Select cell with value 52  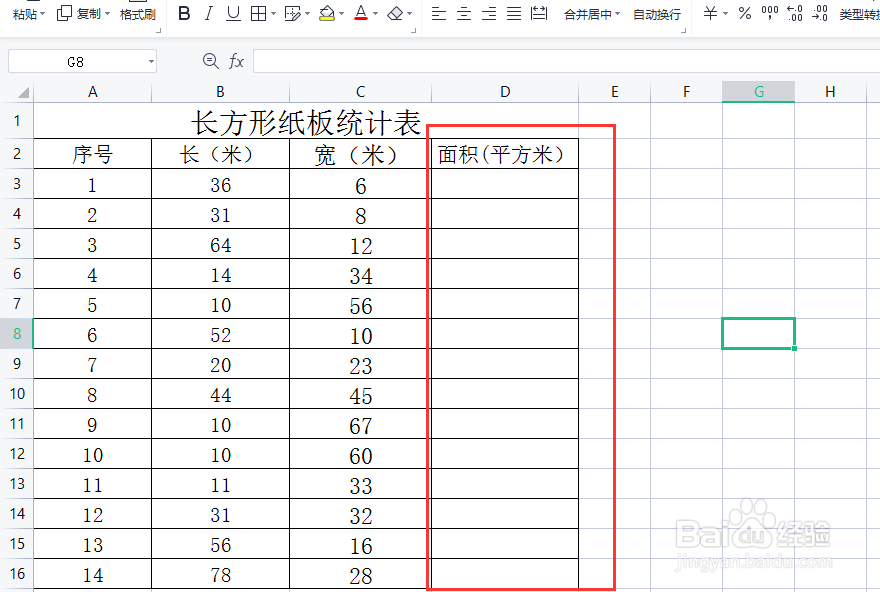pyautogui.click(x=221, y=334)
